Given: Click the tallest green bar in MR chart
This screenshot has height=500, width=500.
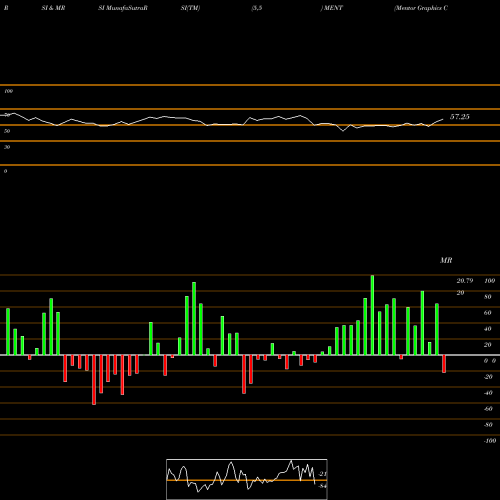Looking at the screenshot, I should (372, 315).
